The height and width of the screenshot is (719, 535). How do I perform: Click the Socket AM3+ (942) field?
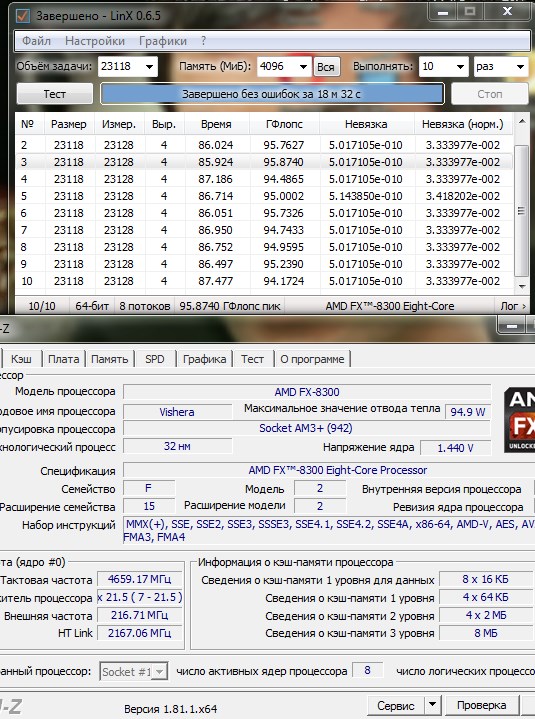(306, 428)
